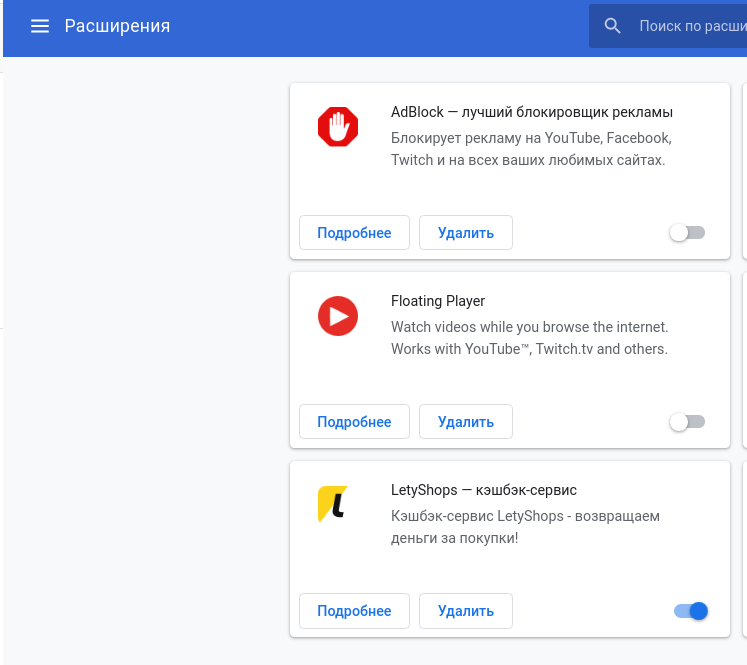Viewport: 747px width, 665px height.
Task: Click the AdBlock red hand icon
Action: point(338,127)
